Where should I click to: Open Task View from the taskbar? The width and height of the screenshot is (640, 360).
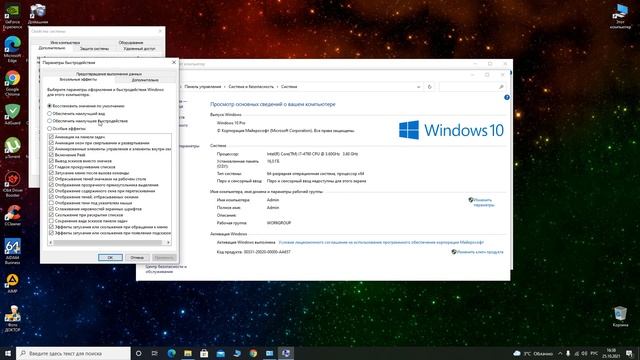(x=155, y=353)
